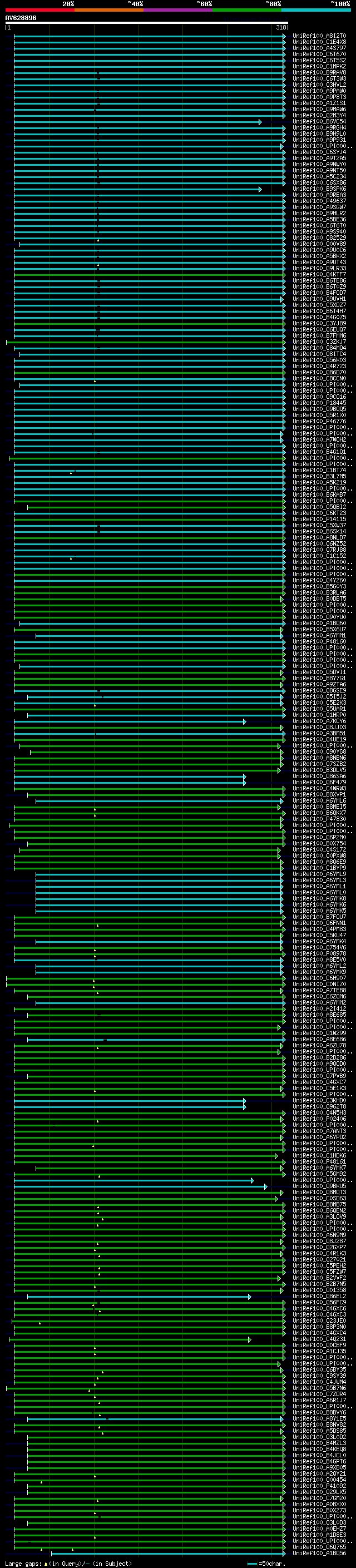Select the UniRef100_Q5QBI2 label
Screen dimensions: 356x1568
[x=319, y=507]
